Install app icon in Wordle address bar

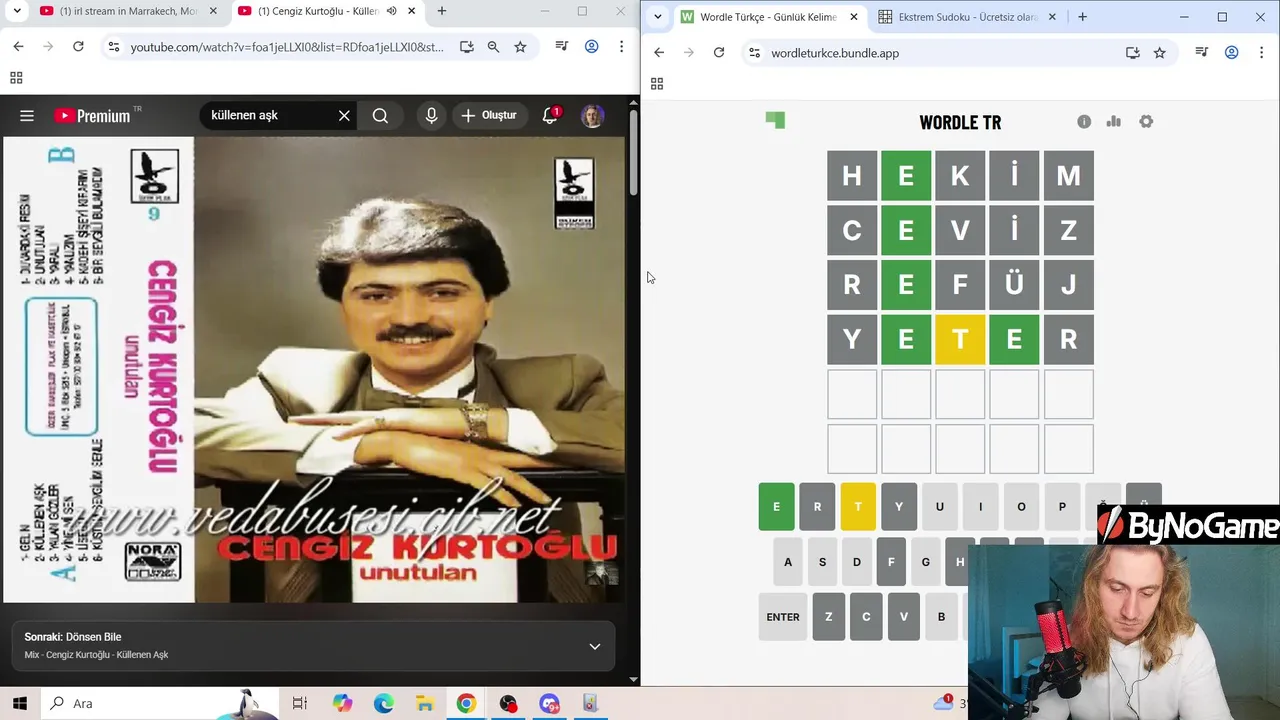(1133, 53)
